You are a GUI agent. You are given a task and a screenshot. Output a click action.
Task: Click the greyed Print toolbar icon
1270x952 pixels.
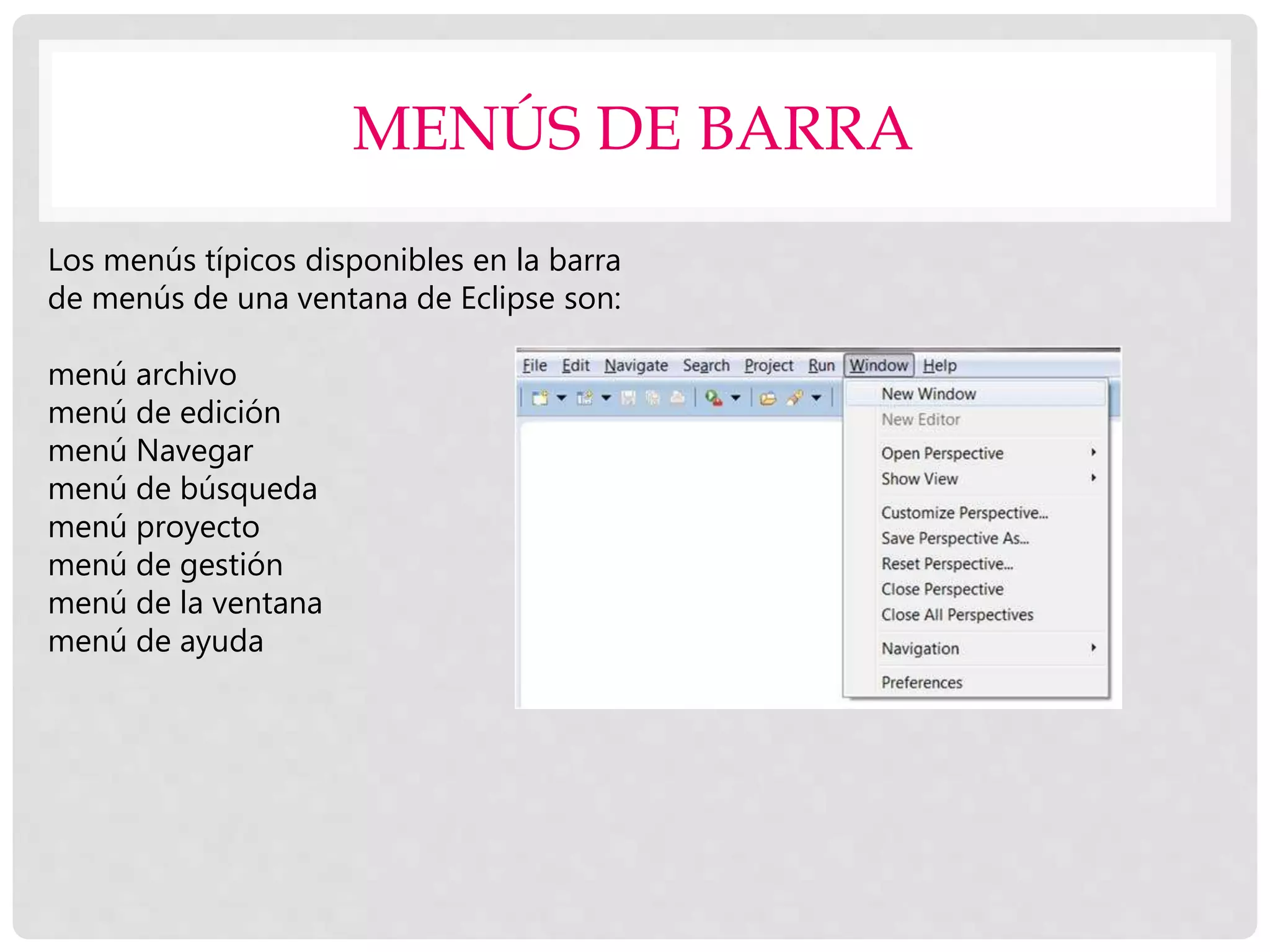coord(677,398)
